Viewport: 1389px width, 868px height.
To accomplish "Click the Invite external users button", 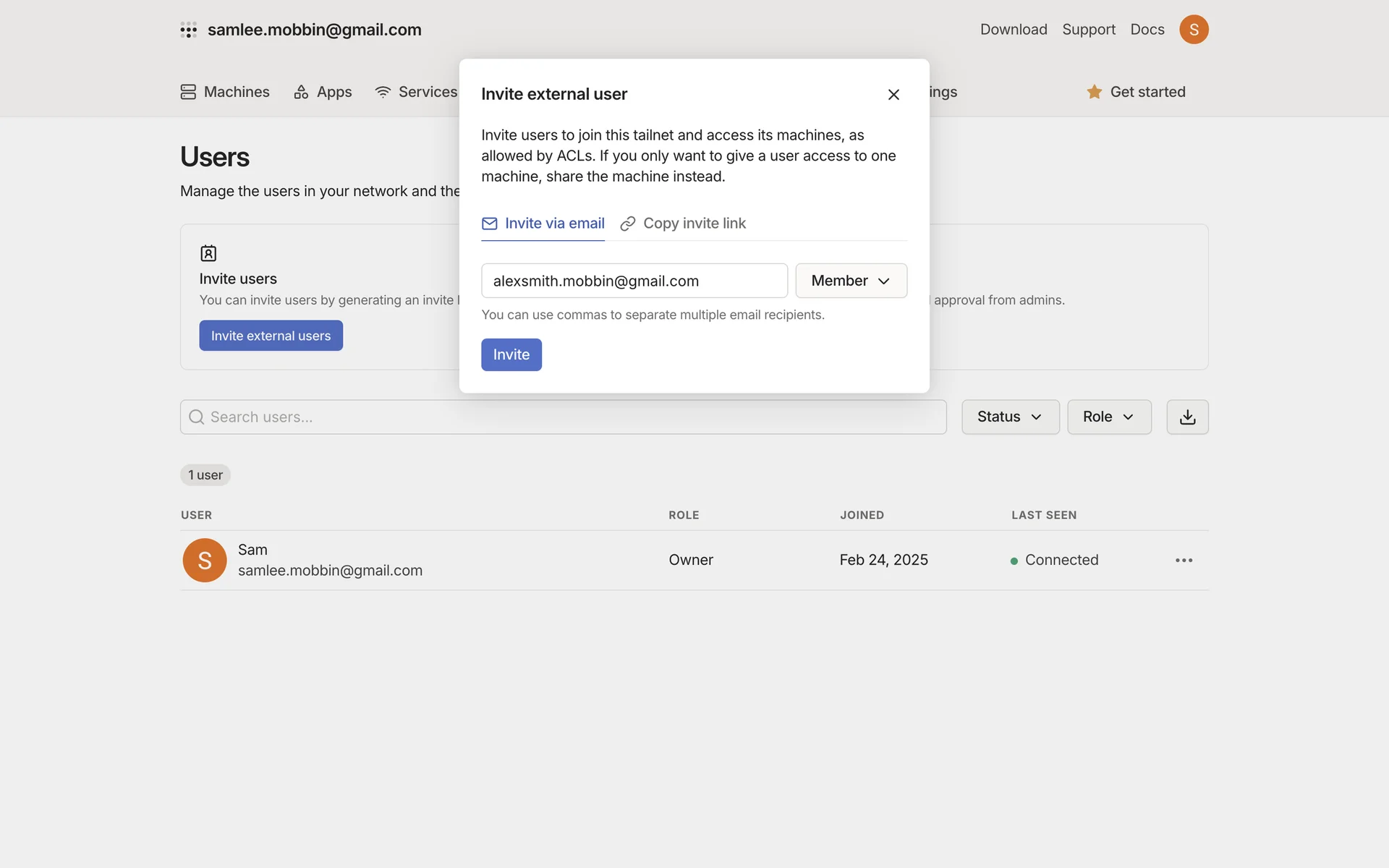I will (271, 336).
